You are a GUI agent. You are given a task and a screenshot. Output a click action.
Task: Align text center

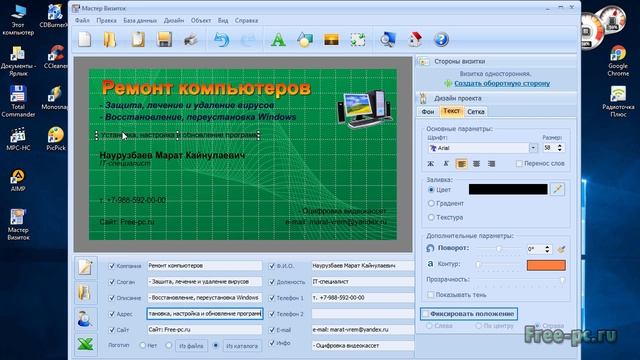pos(476,164)
